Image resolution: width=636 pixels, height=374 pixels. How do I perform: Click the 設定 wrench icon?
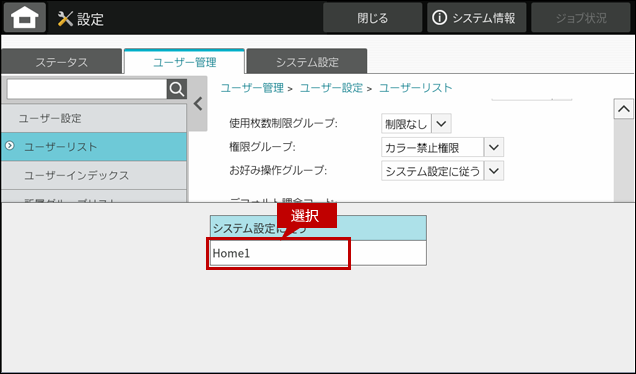coord(65,19)
